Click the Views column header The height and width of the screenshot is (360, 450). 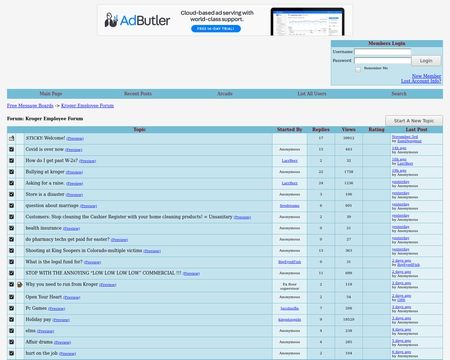348,129
